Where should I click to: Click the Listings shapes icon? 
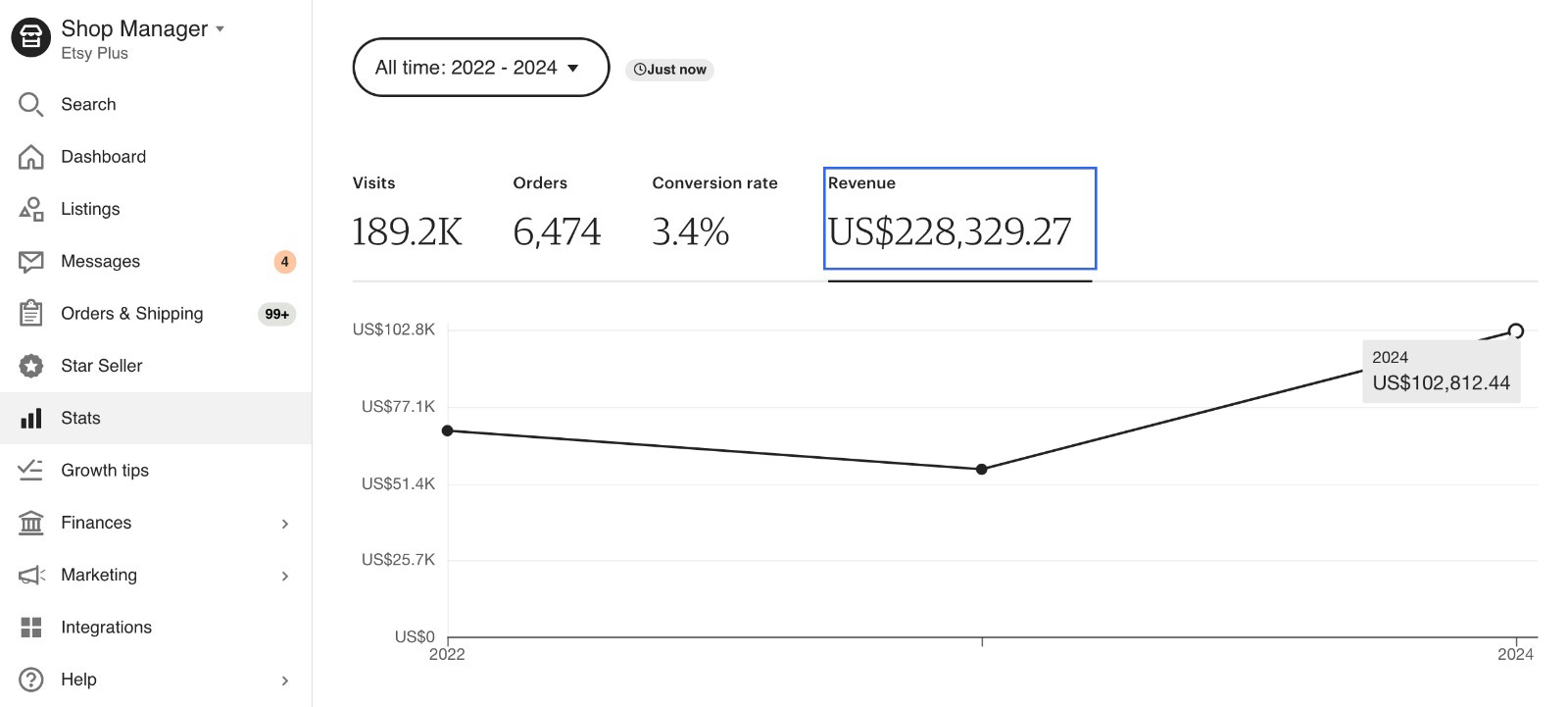point(31,209)
